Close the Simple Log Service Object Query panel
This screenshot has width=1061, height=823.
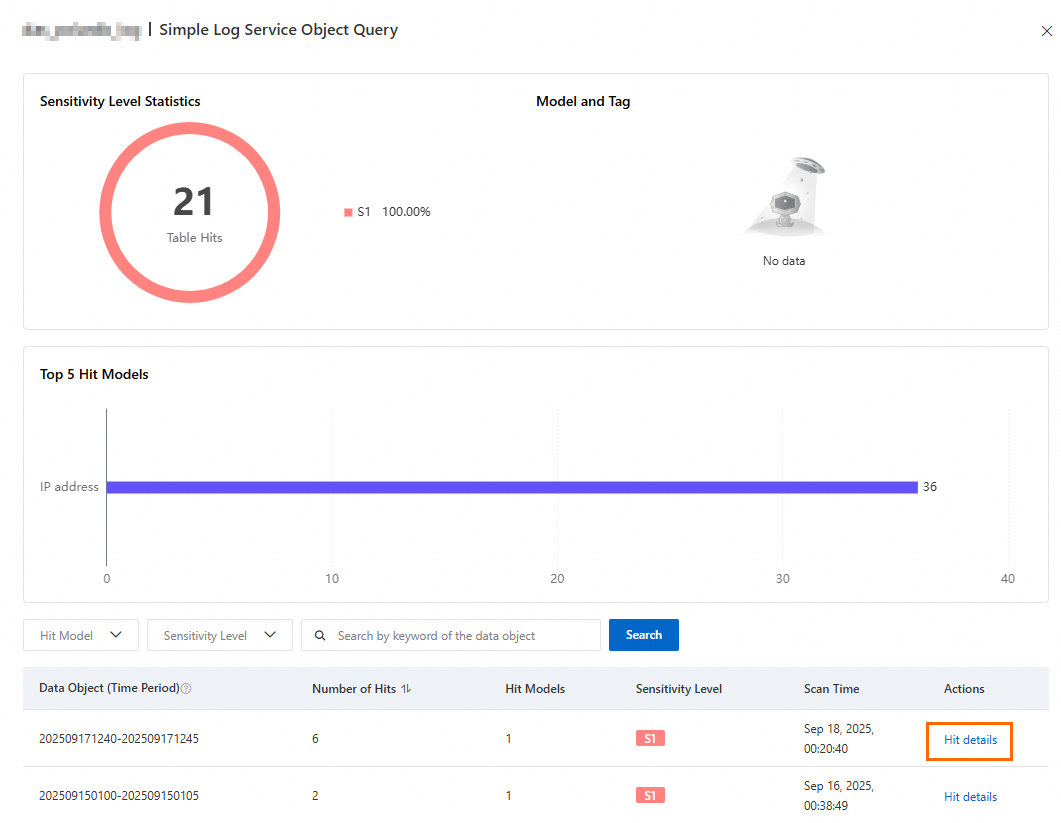point(1046,32)
